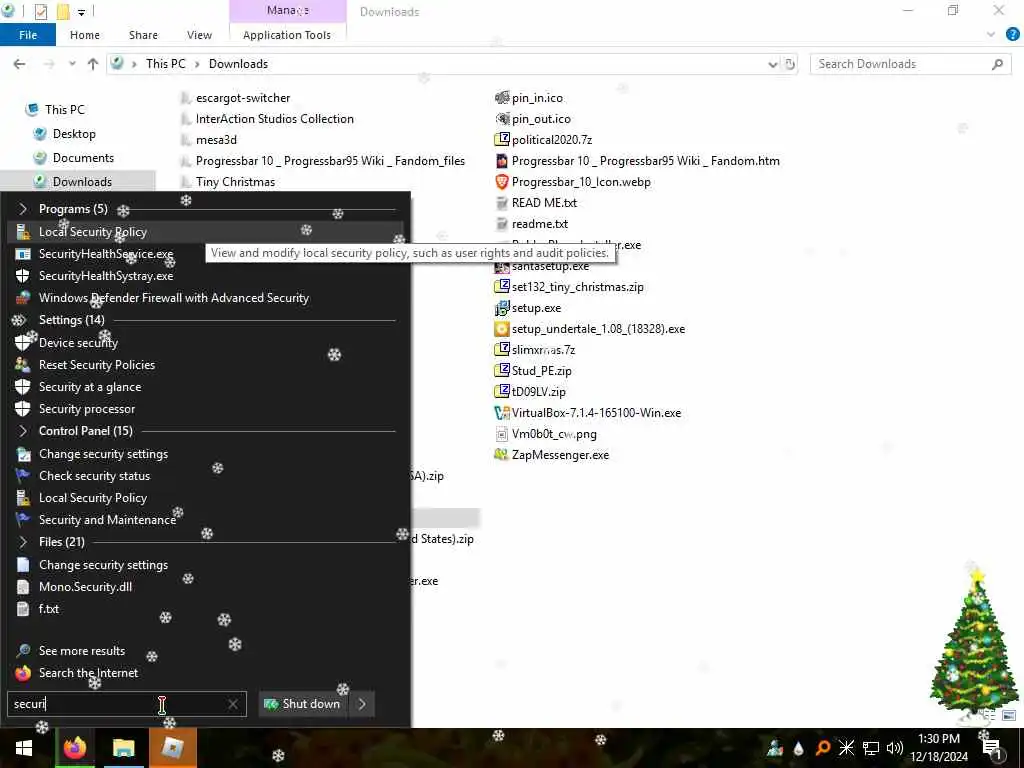
Task: Open the notification center icon
Action: 991,749
